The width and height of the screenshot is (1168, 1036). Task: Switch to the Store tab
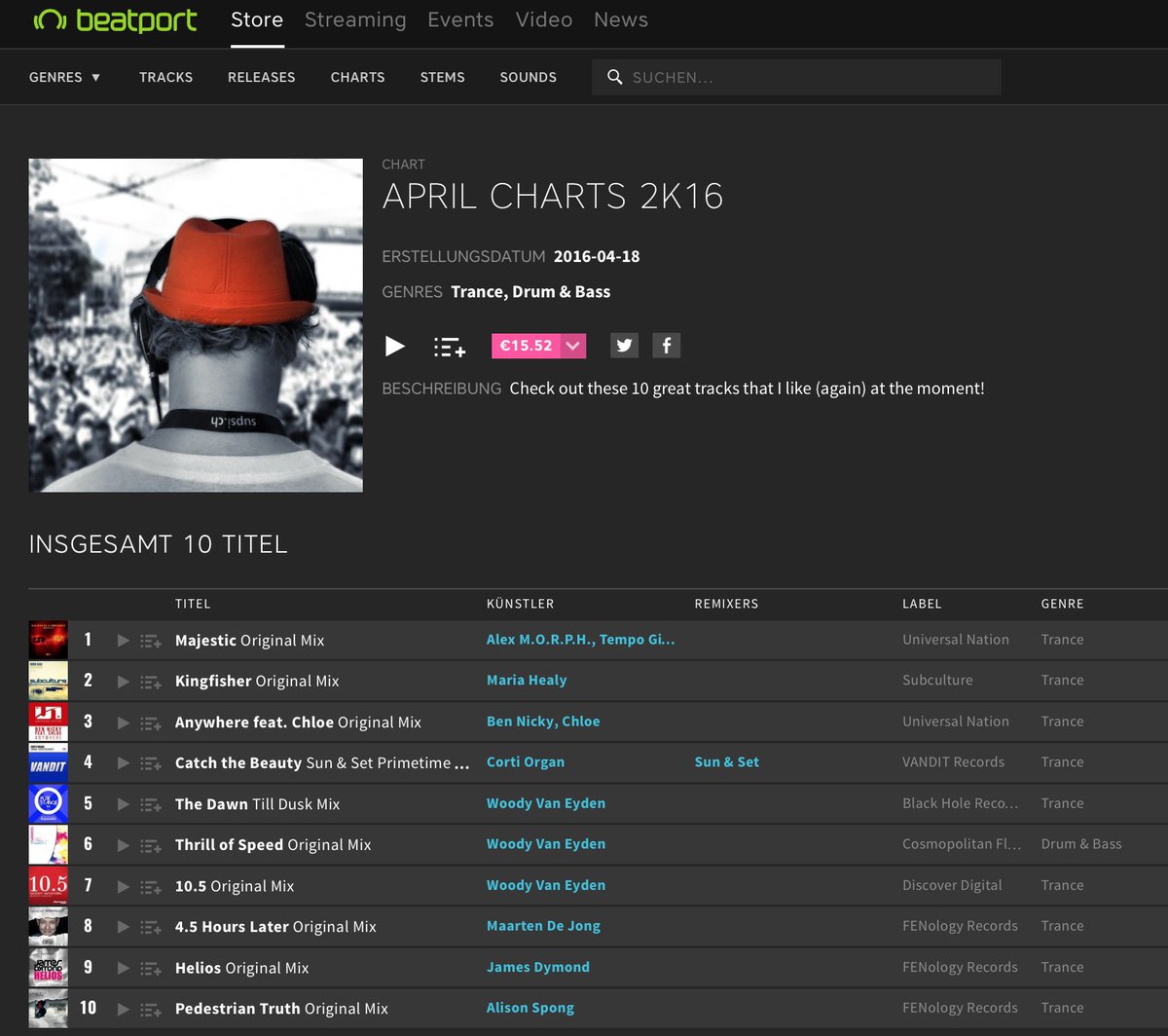point(257,19)
